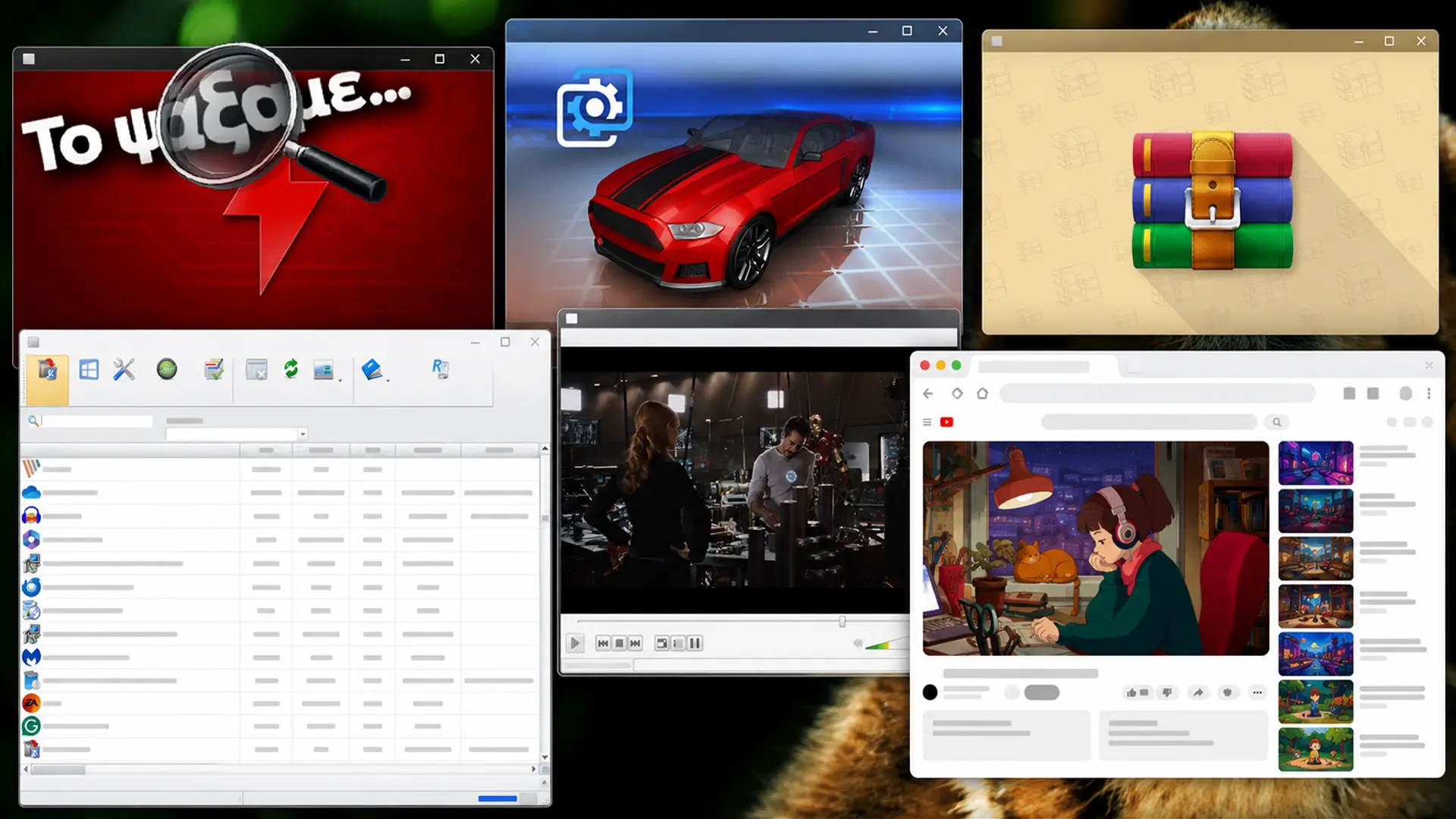Open the Windows Apps toolbar icon

pyautogui.click(x=89, y=370)
